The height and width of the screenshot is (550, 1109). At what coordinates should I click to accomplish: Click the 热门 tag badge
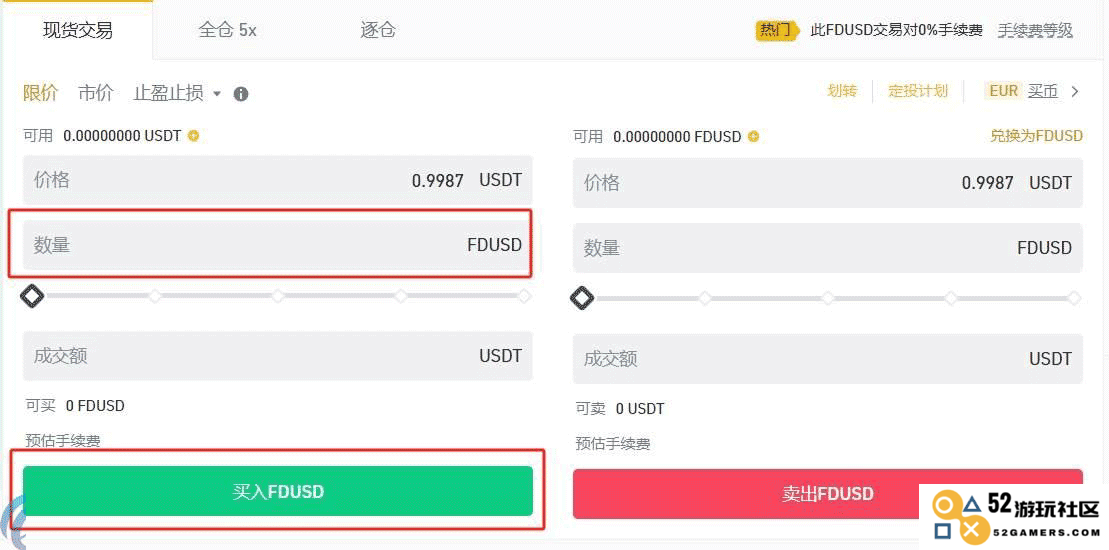pyautogui.click(x=776, y=30)
